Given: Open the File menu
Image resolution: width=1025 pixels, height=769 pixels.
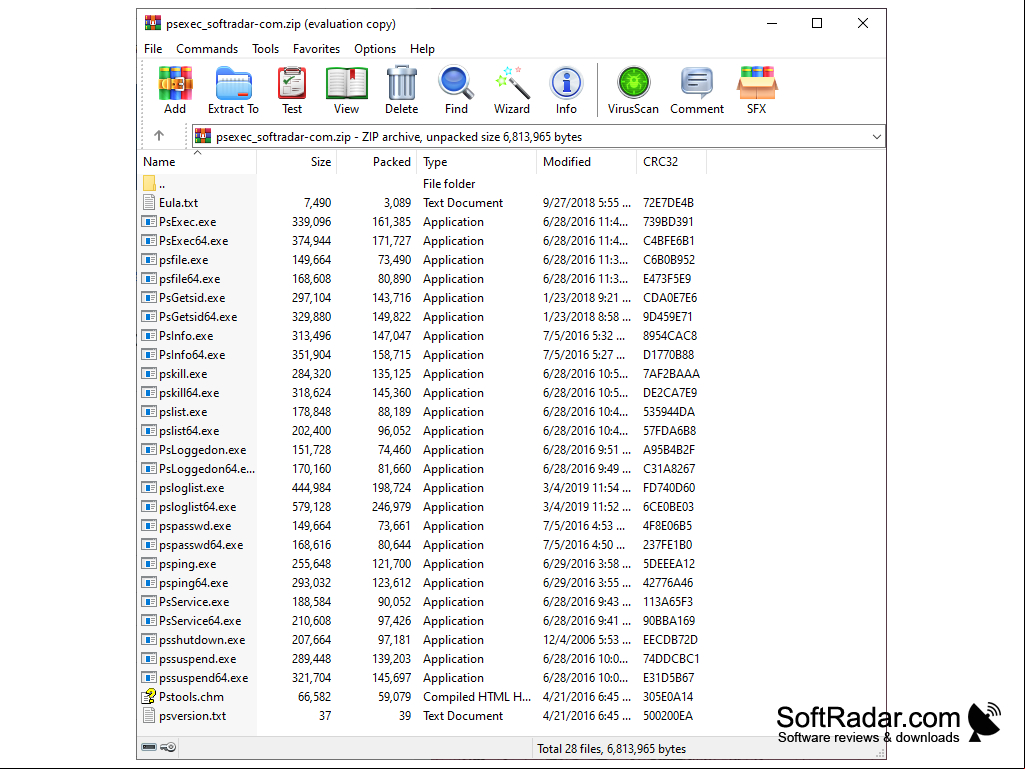Looking at the screenshot, I should (x=153, y=49).
